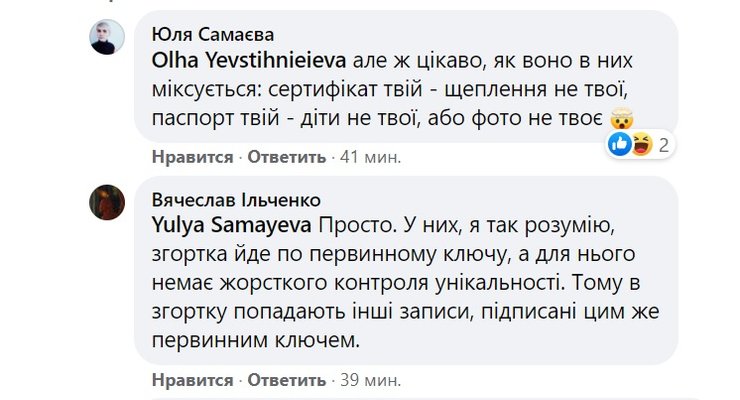Reply to Вячеслав Ільченко's comment via Ответить
The width and height of the screenshot is (740, 400).
click(286, 381)
